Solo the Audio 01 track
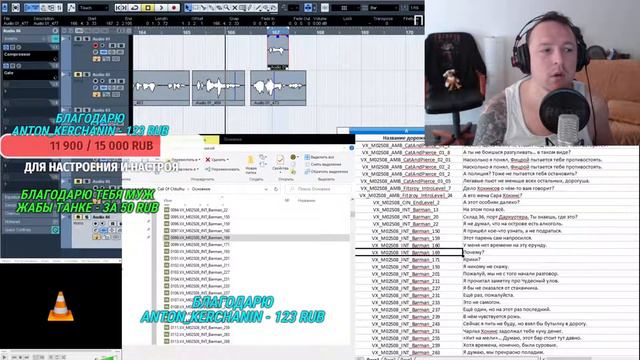 pyautogui.click(x=87, y=39)
